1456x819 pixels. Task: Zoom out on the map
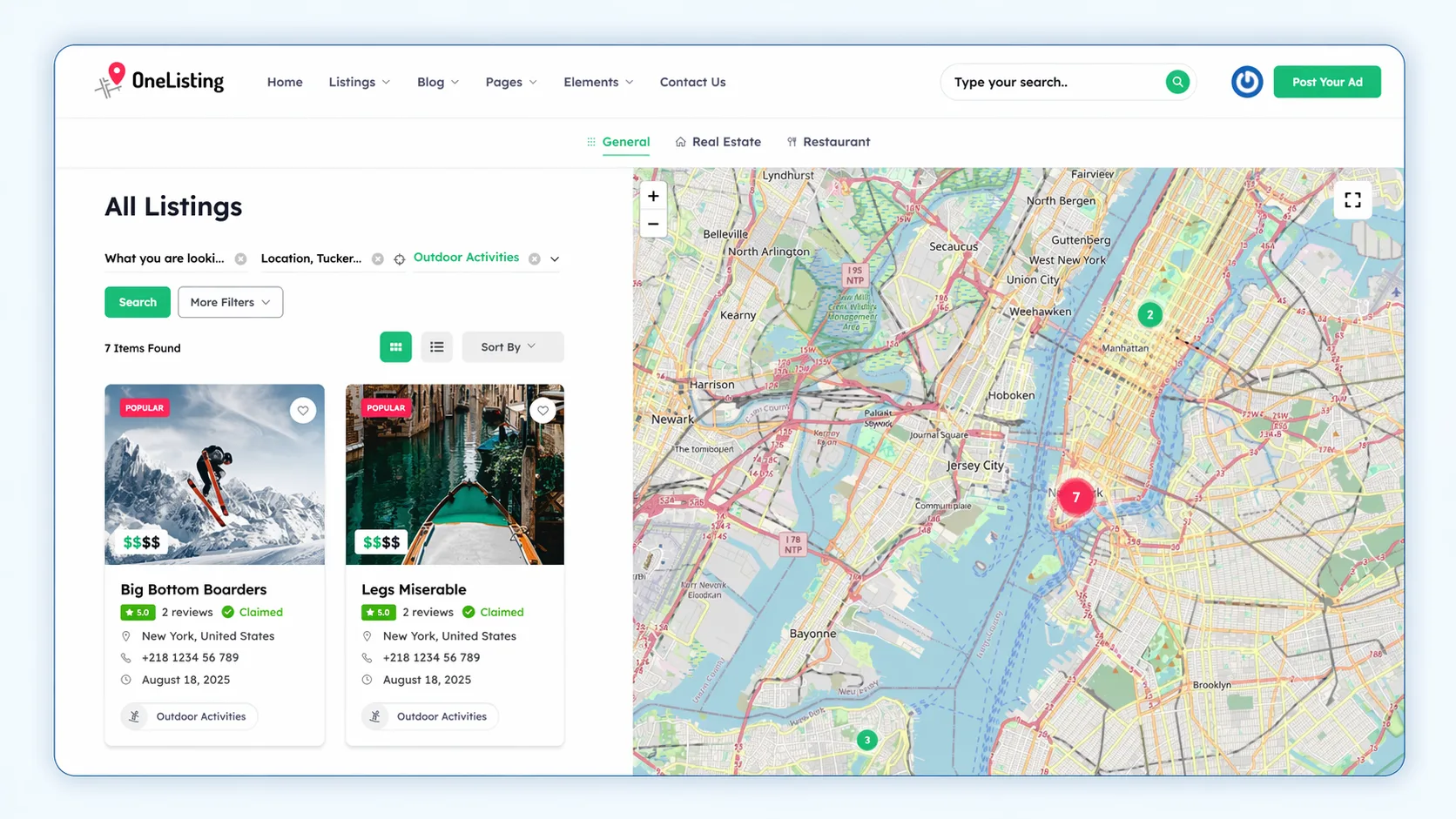tap(653, 224)
